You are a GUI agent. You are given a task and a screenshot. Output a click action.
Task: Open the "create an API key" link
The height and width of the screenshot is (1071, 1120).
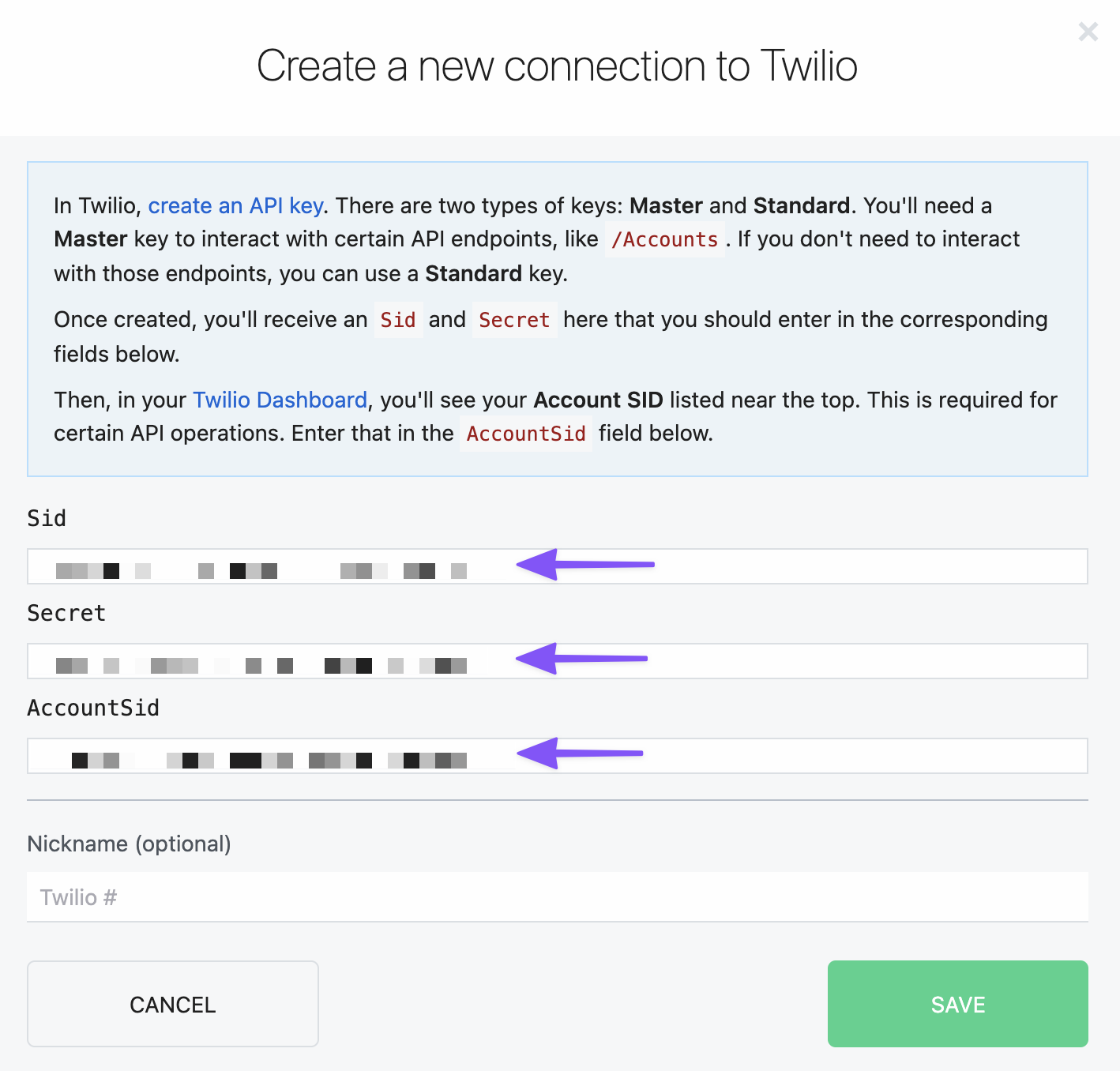pos(235,205)
